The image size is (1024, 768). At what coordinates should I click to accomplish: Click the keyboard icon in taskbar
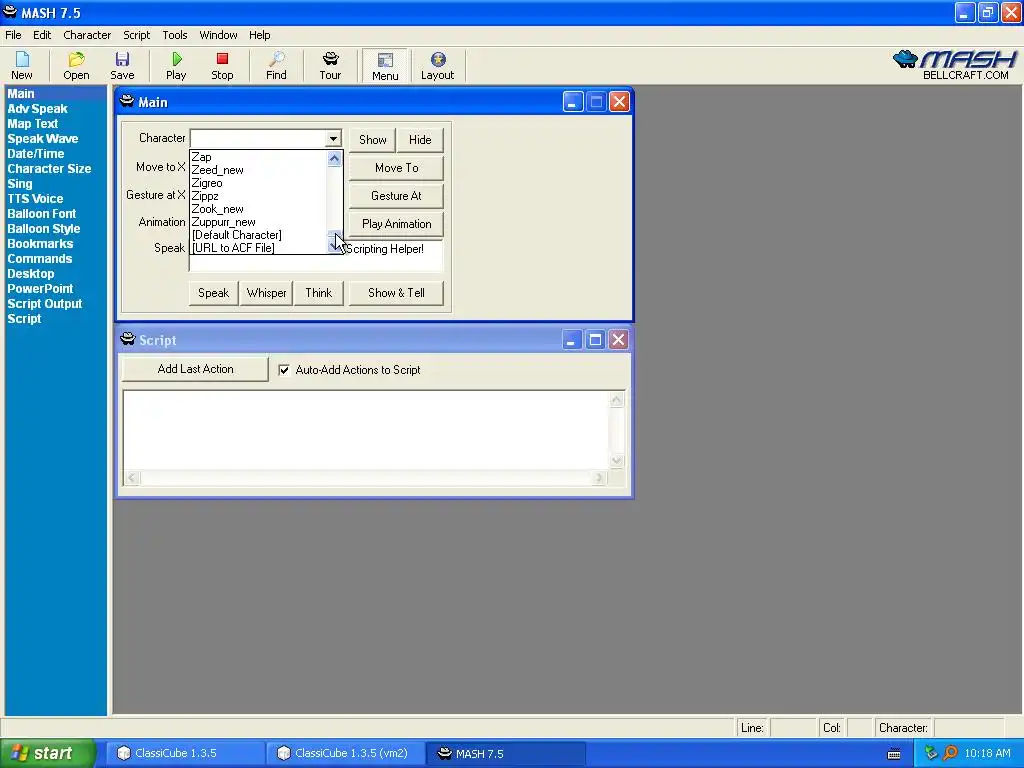coord(894,754)
